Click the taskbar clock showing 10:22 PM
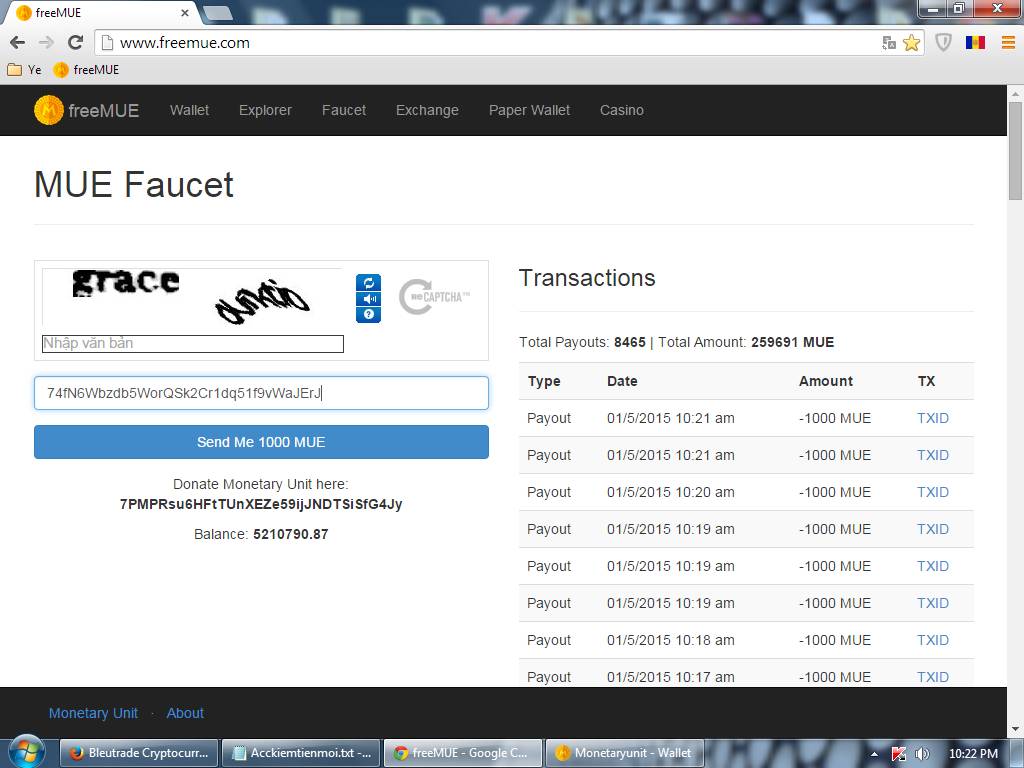Viewport: 1024px width, 768px height. pyautogui.click(x=973, y=754)
